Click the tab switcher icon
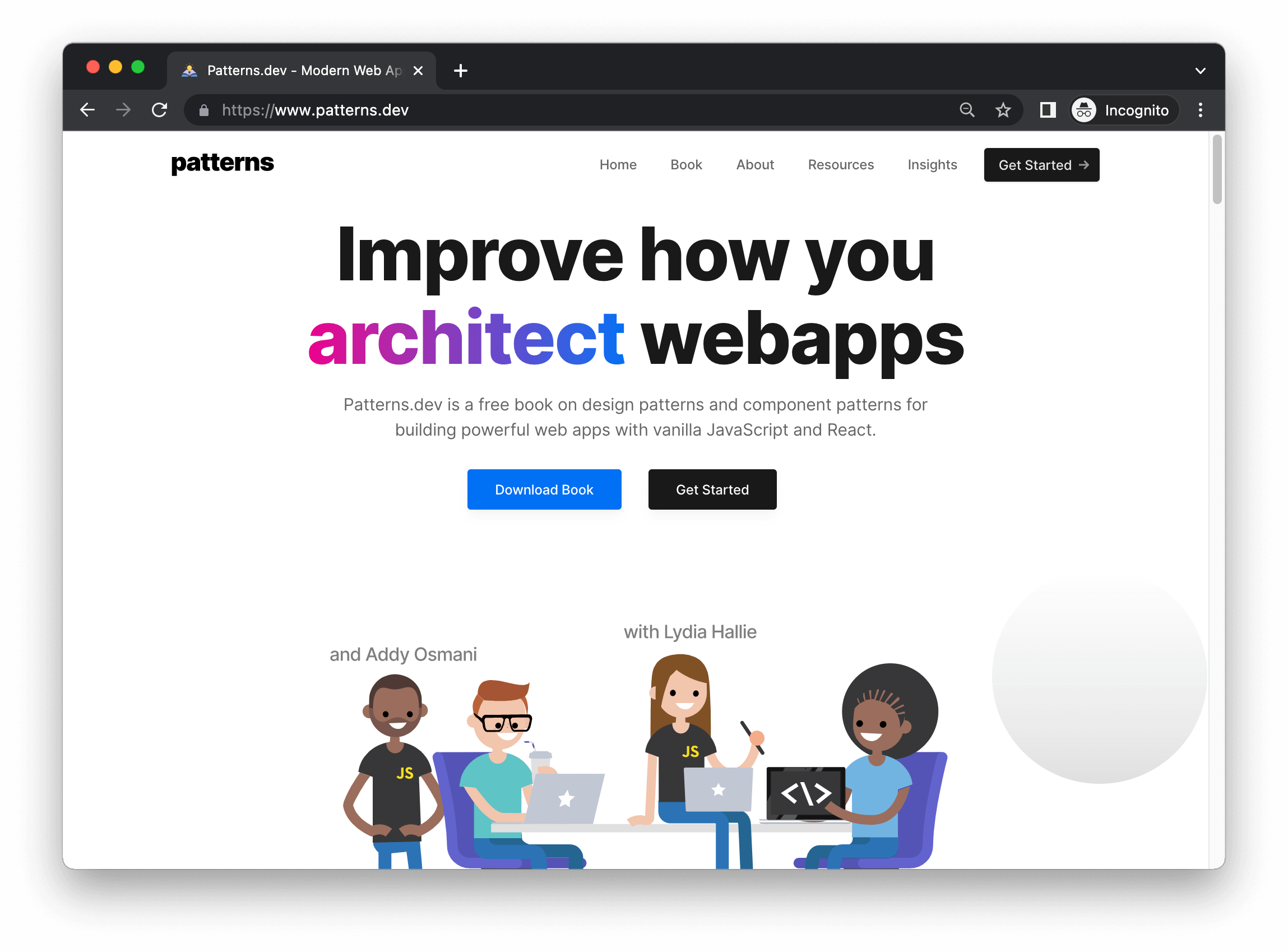The height and width of the screenshot is (952, 1288). click(x=1200, y=69)
